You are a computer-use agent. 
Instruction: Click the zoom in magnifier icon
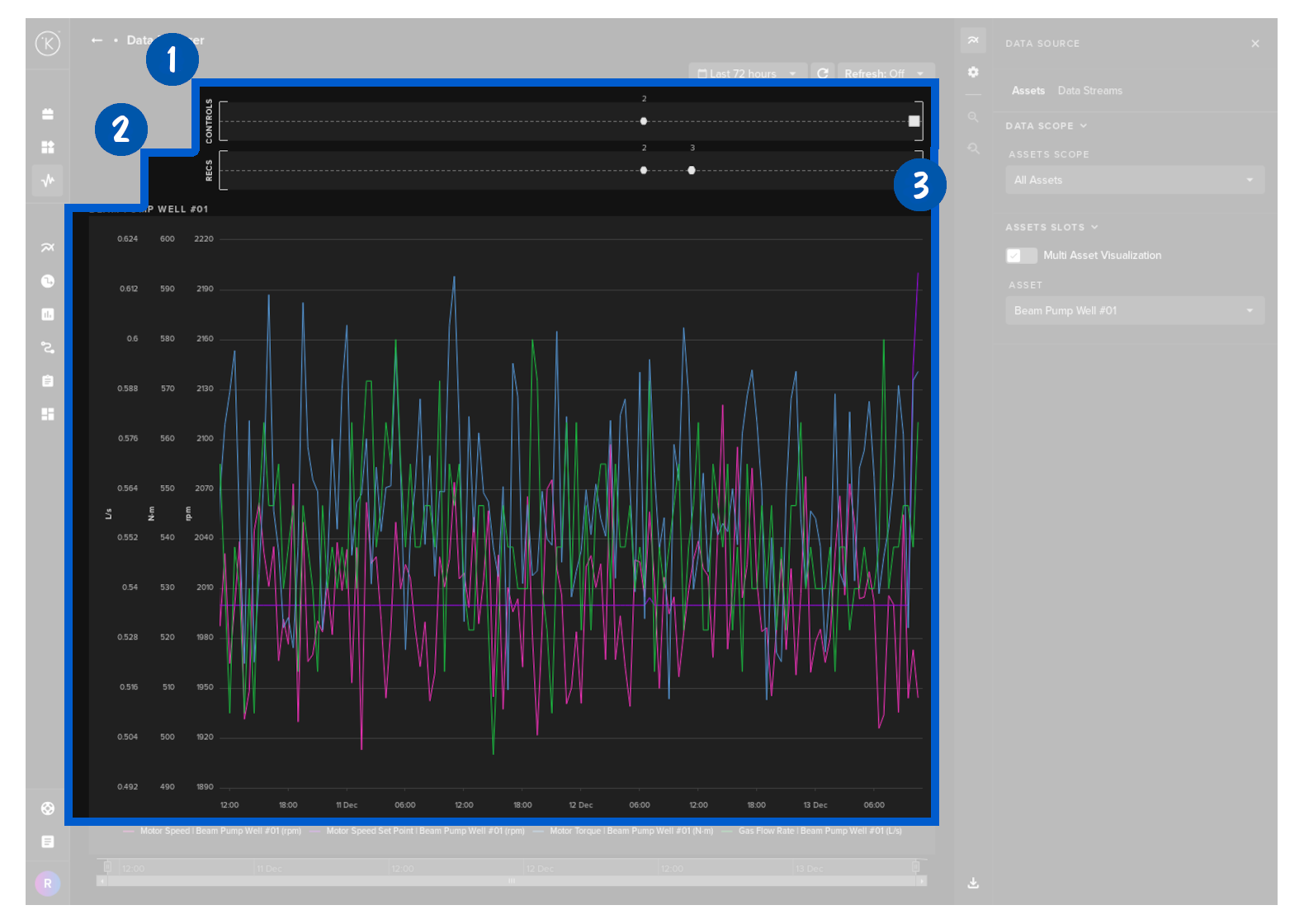[x=973, y=117]
